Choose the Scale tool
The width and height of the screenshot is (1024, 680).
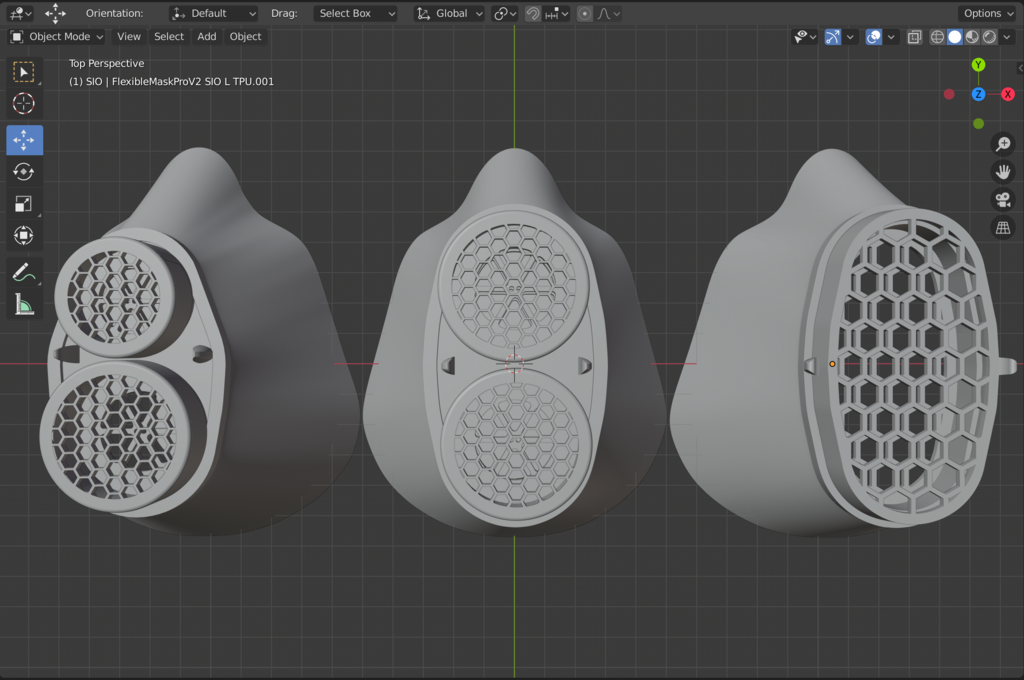tap(24, 204)
